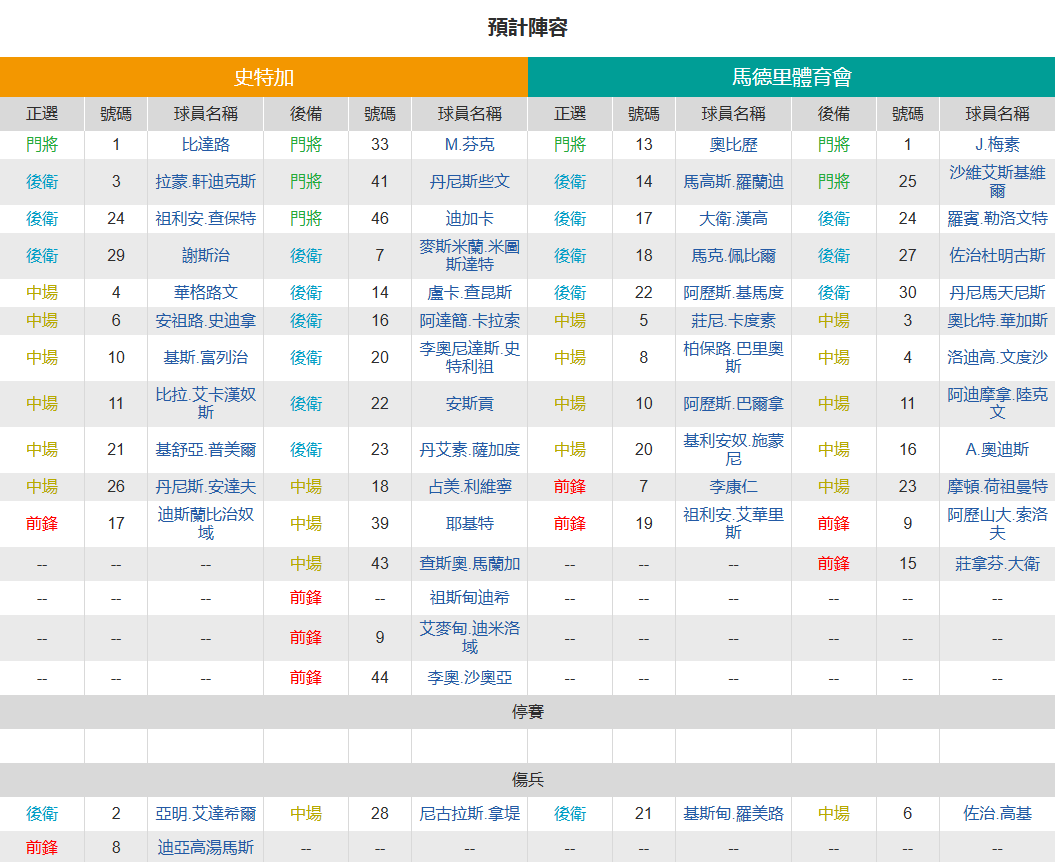Open forward 李康仁 player link
The image size is (1055, 862).
tap(733, 487)
